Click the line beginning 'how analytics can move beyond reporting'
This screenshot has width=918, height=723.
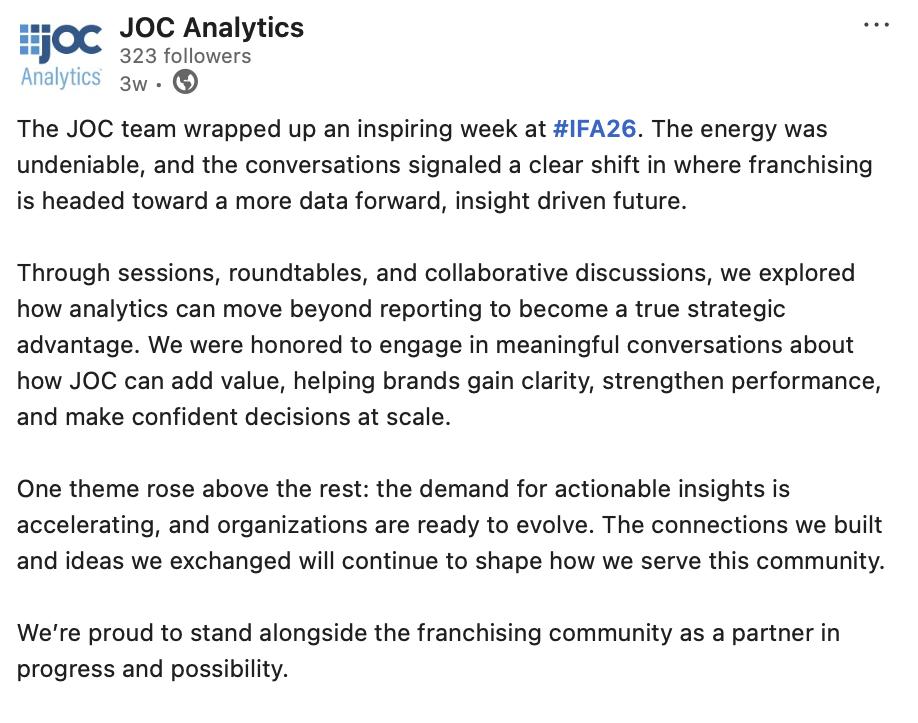401,309
